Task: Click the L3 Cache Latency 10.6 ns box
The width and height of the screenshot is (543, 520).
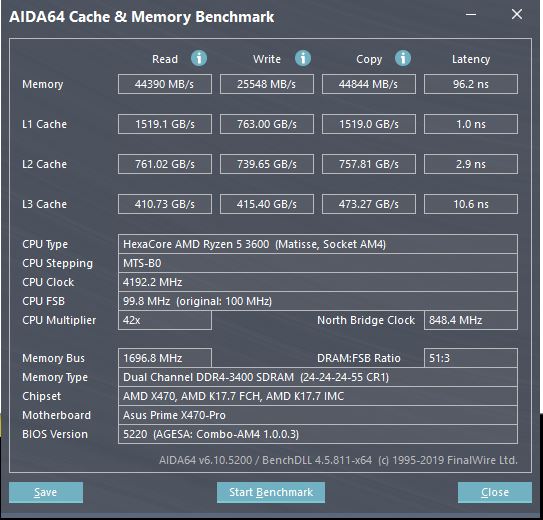Action: pyautogui.click(x=471, y=204)
